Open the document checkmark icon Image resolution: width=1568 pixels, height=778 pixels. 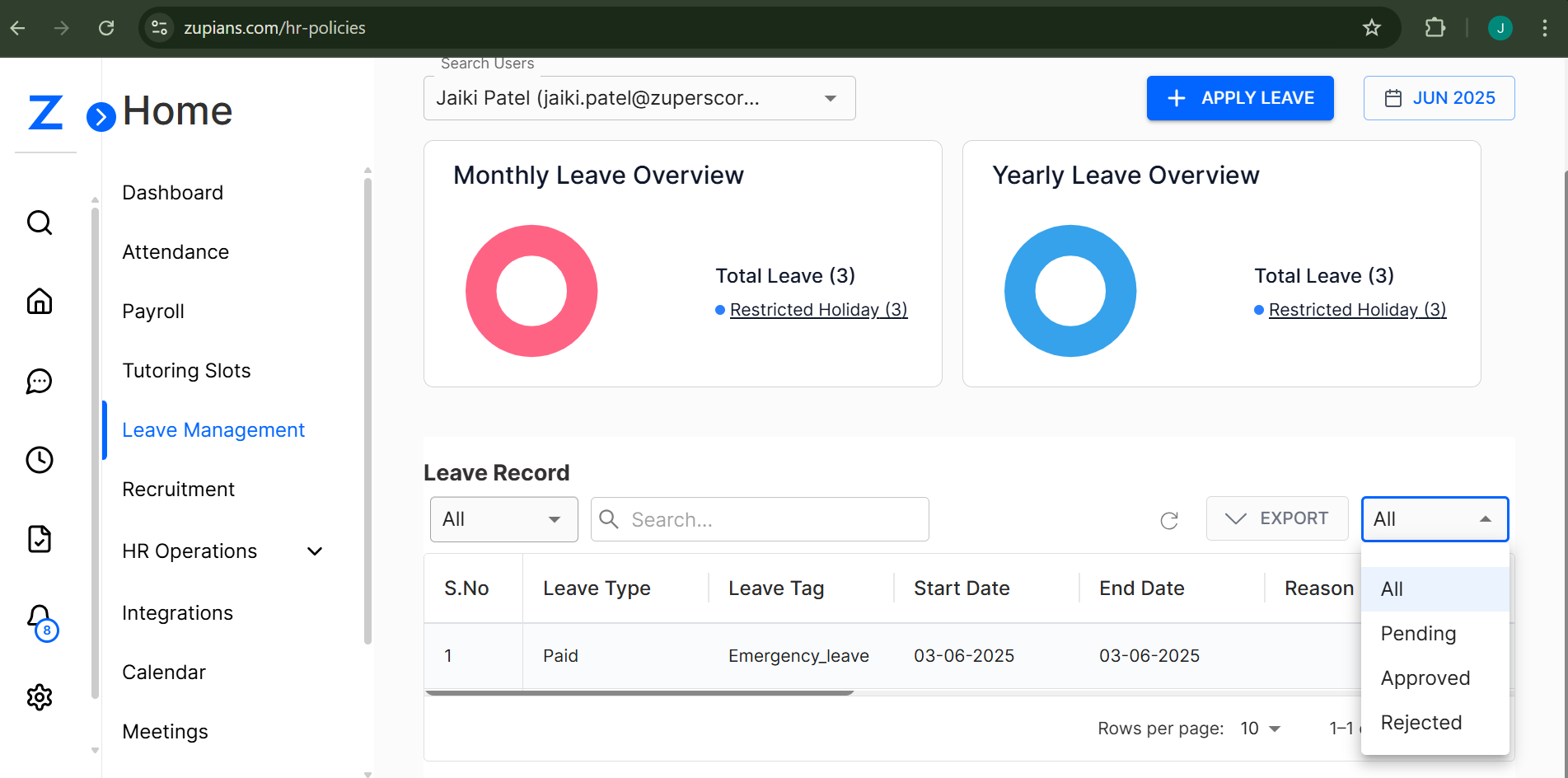(x=40, y=539)
